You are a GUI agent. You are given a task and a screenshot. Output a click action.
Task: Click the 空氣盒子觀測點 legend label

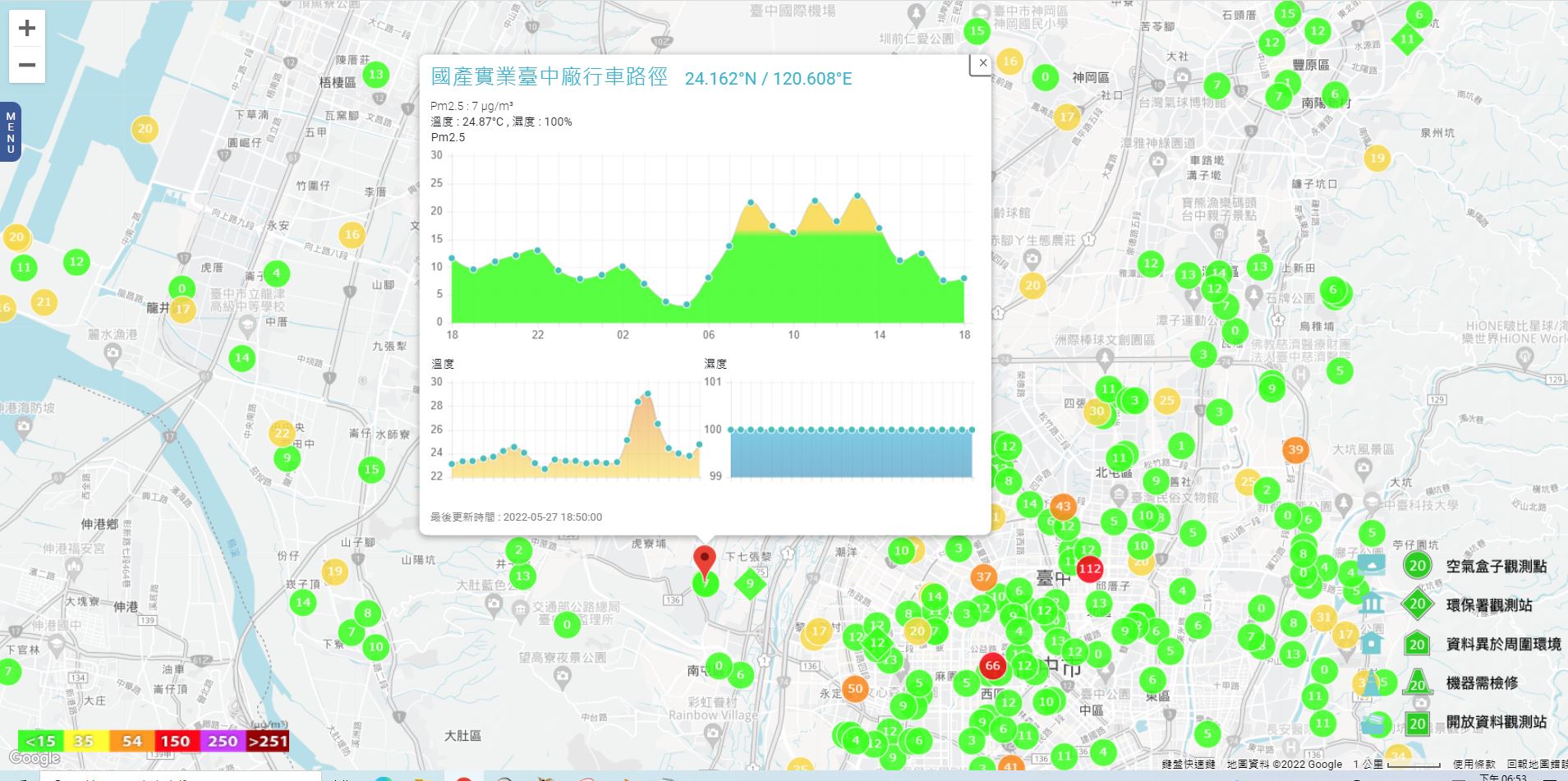click(x=1496, y=566)
